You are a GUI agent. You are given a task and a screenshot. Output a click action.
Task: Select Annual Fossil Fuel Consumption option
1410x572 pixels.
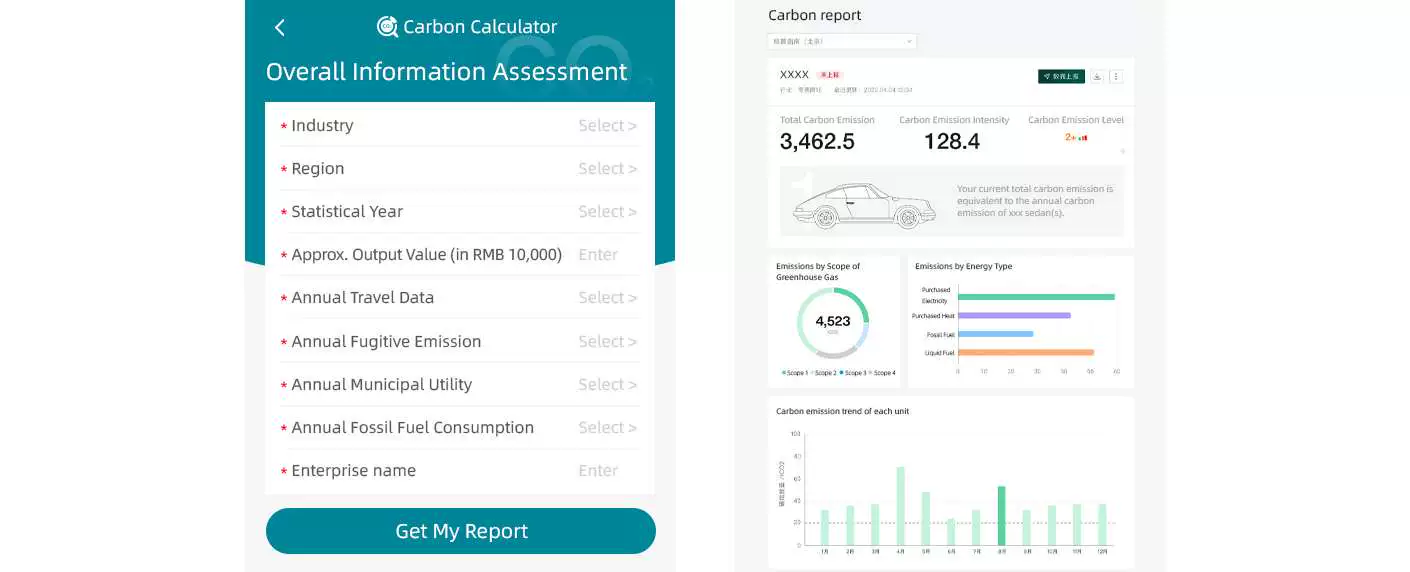pos(460,428)
